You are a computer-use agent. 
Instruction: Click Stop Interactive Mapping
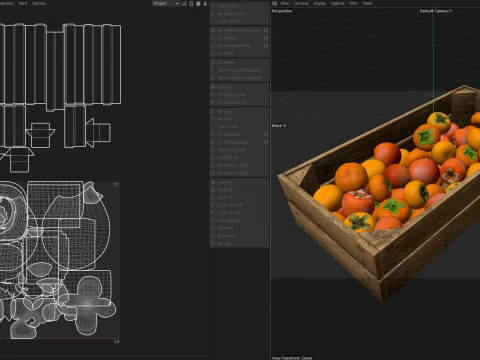[239, 78]
